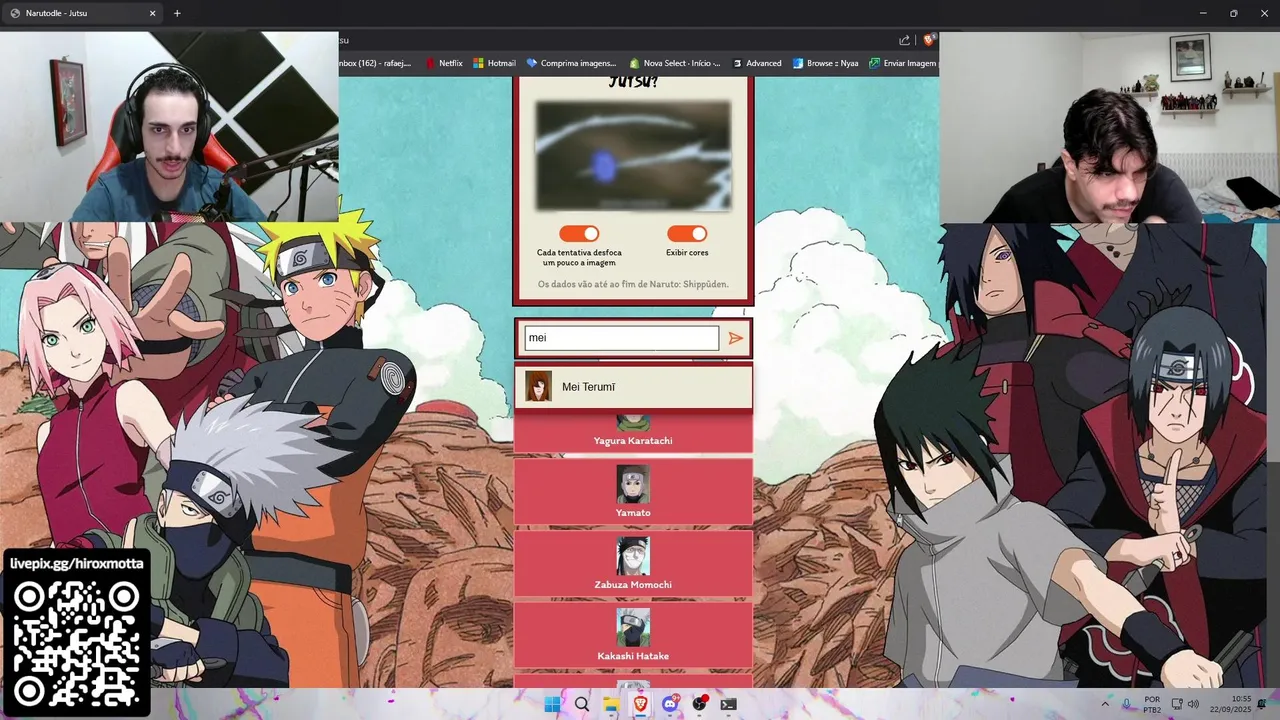Click the Kakashi Hatake guess avatar
The image size is (1280, 720).
click(633, 628)
